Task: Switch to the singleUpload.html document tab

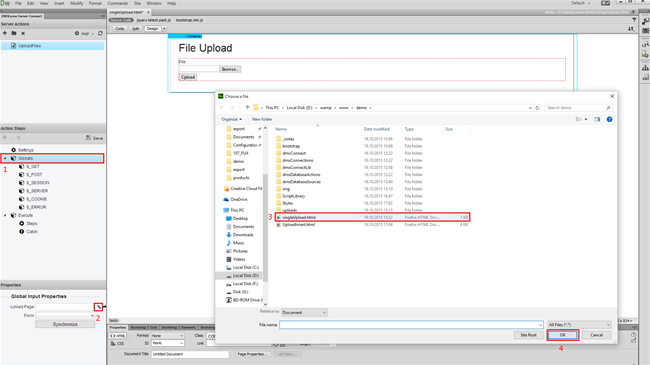Action: (126, 12)
